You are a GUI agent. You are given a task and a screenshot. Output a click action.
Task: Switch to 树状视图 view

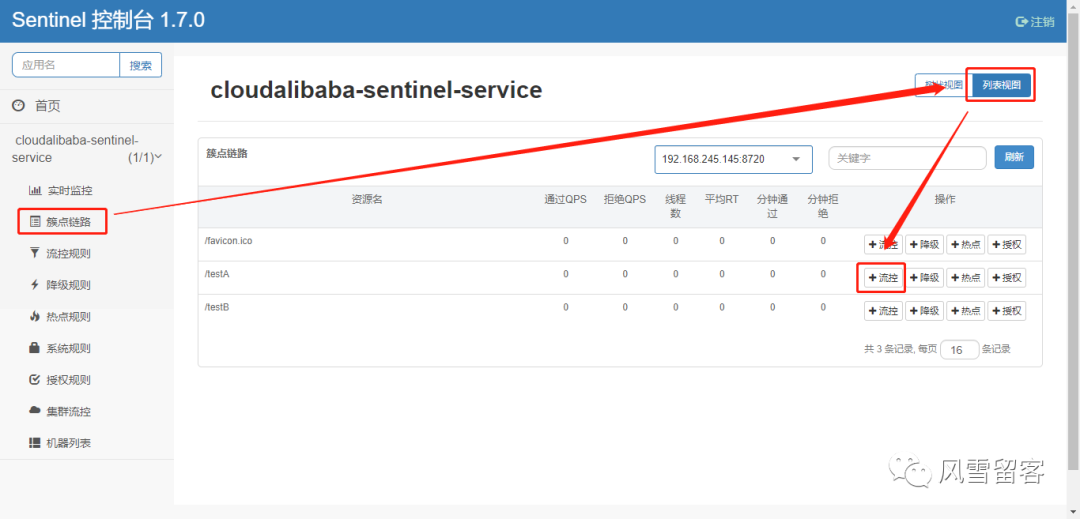click(x=944, y=85)
